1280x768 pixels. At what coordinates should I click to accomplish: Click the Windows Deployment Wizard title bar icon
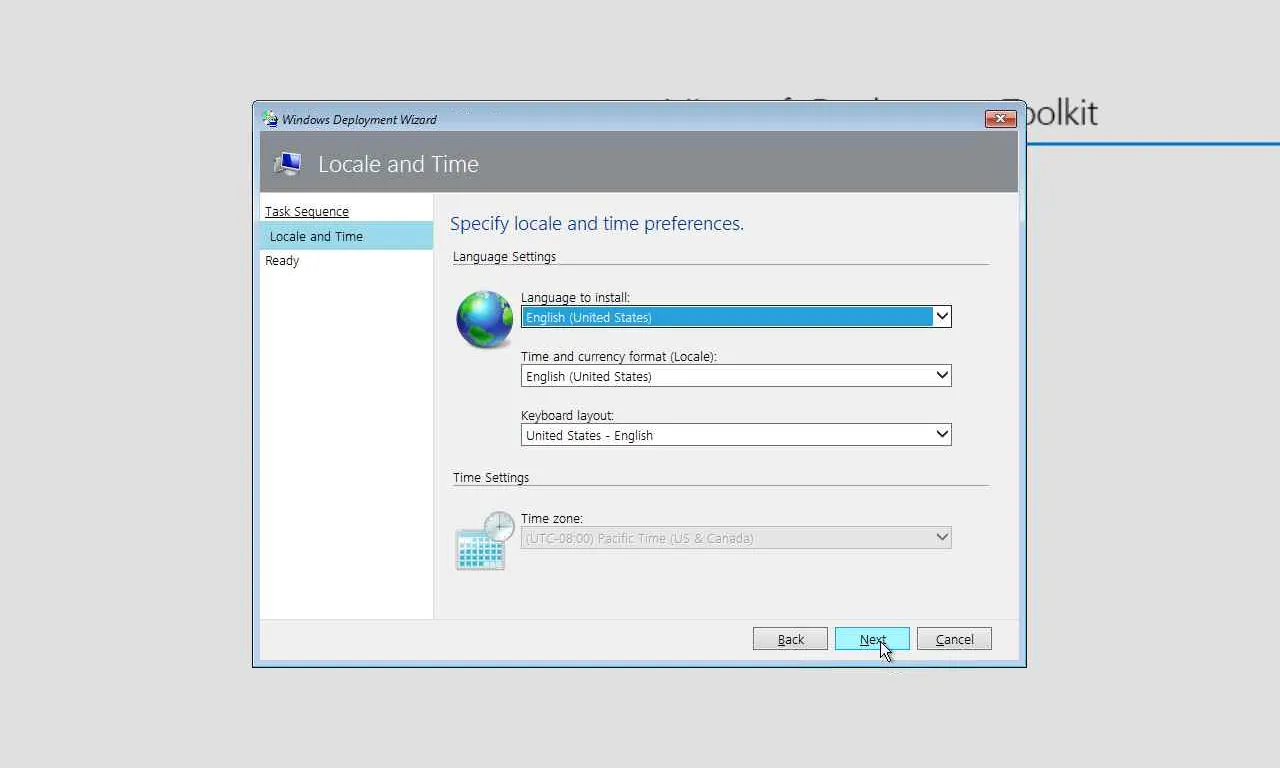pyautogui.click(x=270, y=119)
